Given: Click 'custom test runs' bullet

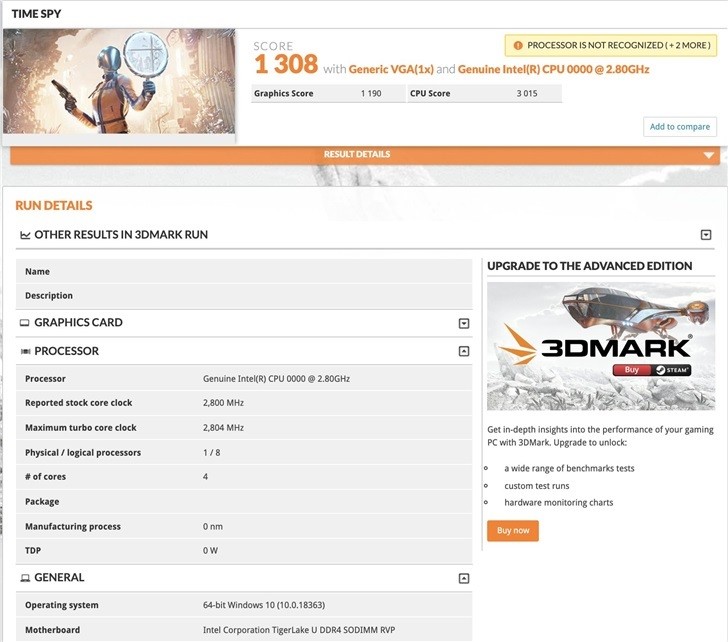Looking at the screenshot, I should pos(537,486).
